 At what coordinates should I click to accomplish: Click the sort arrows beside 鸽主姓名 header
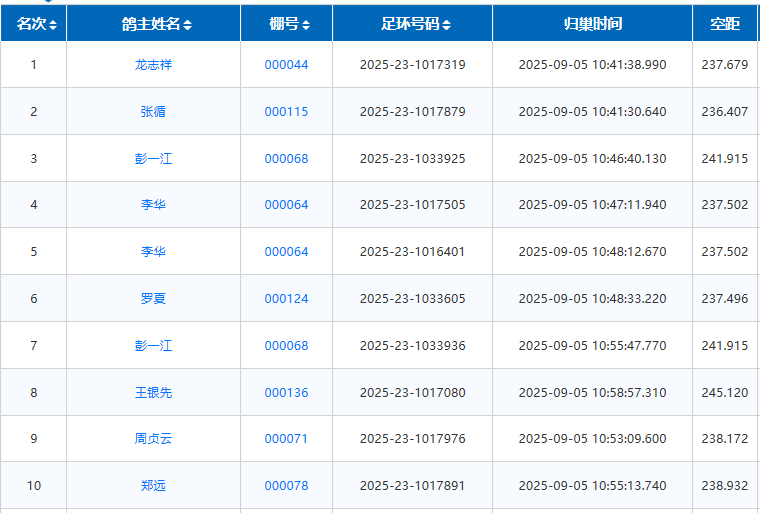pyautogui.click(x=188, y=24)
